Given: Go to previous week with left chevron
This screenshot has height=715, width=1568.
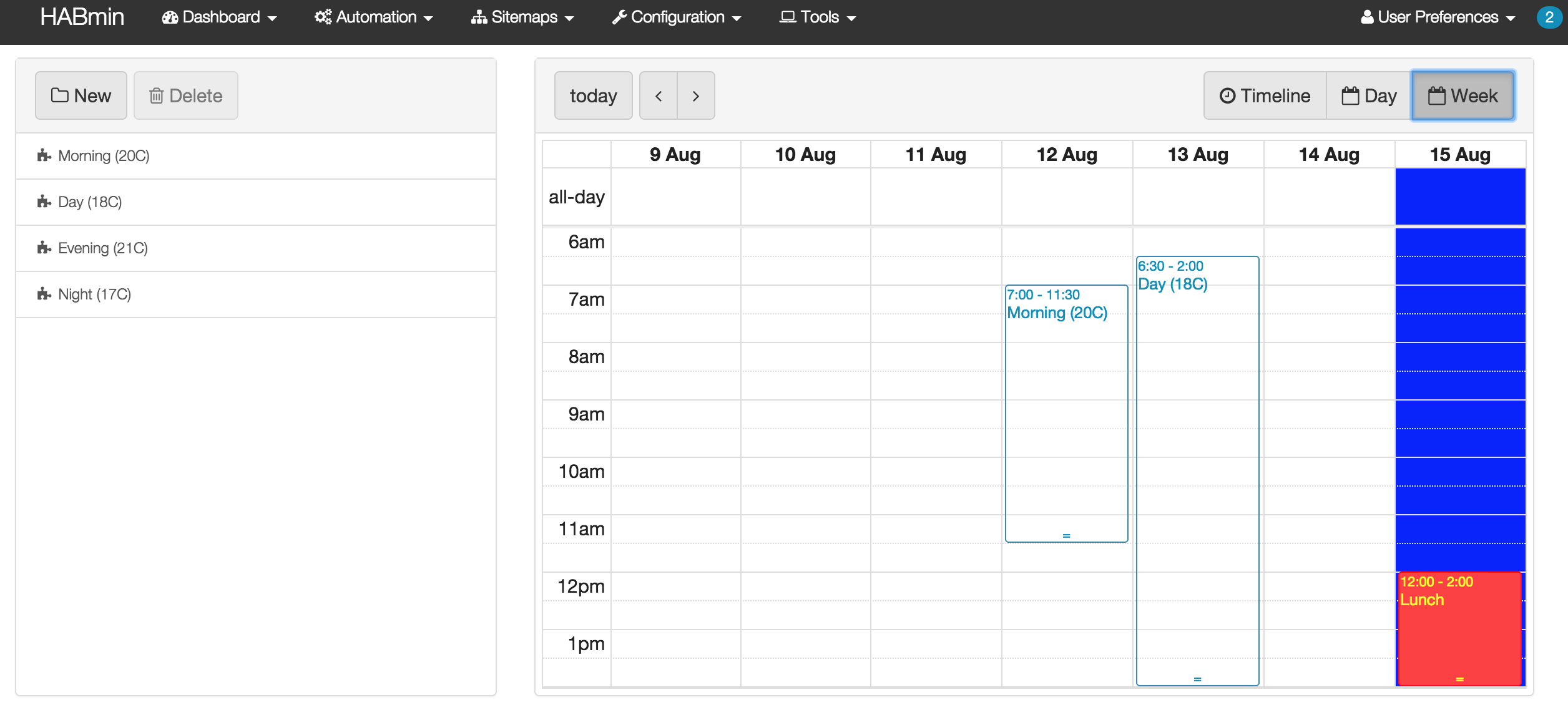Looking at the screenshot, I should pyautogui.click(x=659, y=96).
